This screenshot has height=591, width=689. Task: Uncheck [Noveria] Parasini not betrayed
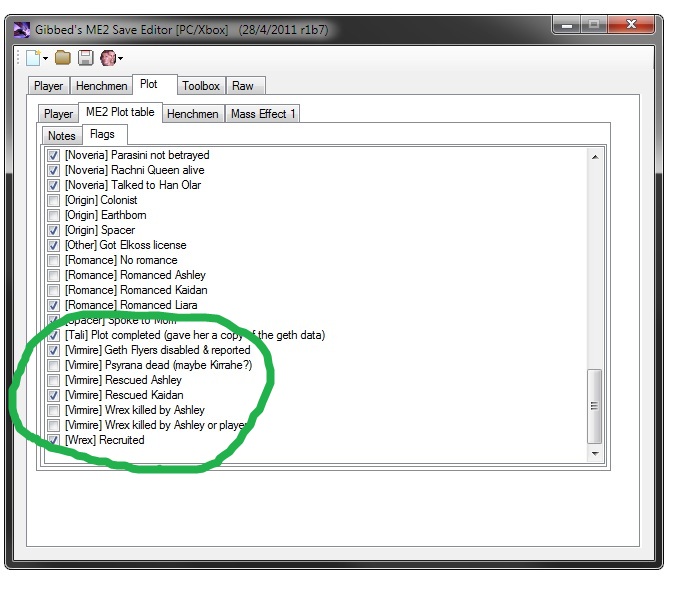tap(54, 155)
